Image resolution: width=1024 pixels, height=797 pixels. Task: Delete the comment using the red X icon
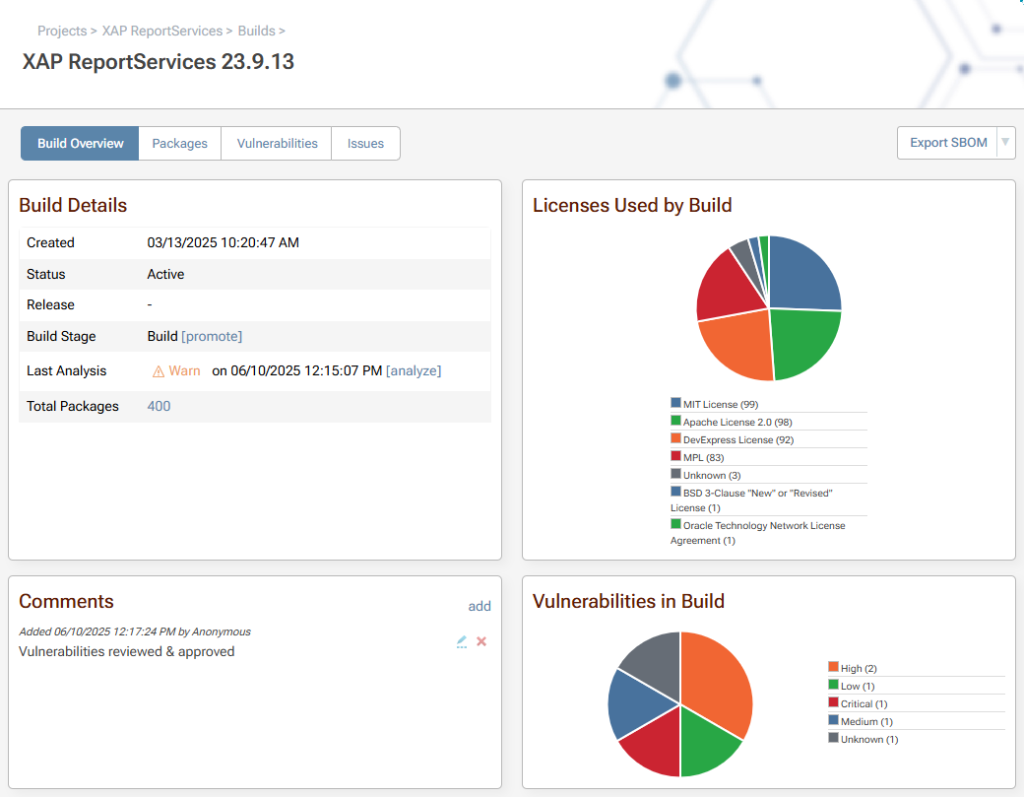481,641
